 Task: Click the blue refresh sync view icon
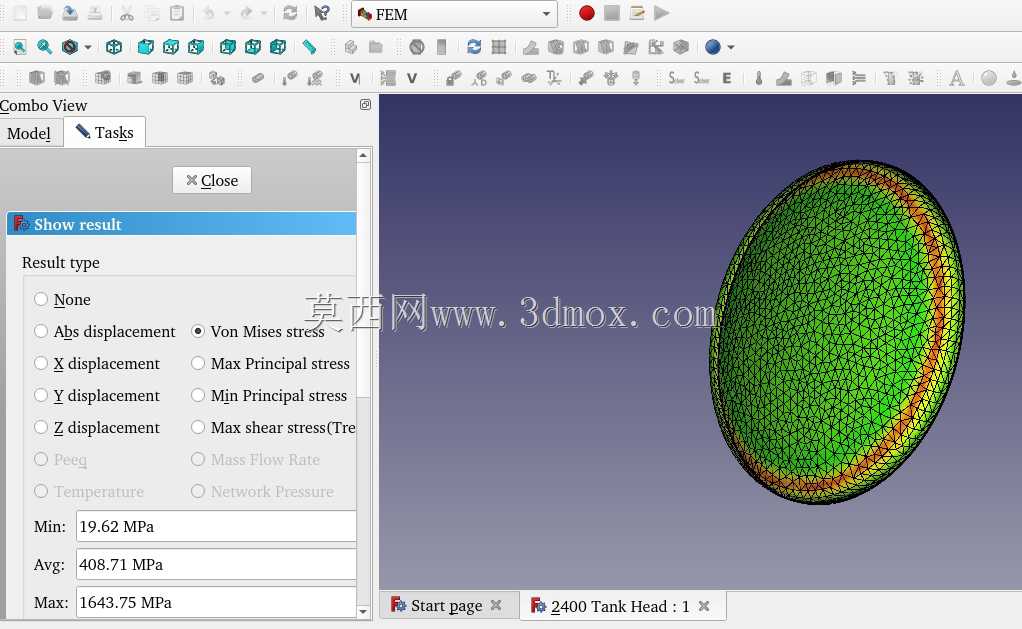coord(474,47)
